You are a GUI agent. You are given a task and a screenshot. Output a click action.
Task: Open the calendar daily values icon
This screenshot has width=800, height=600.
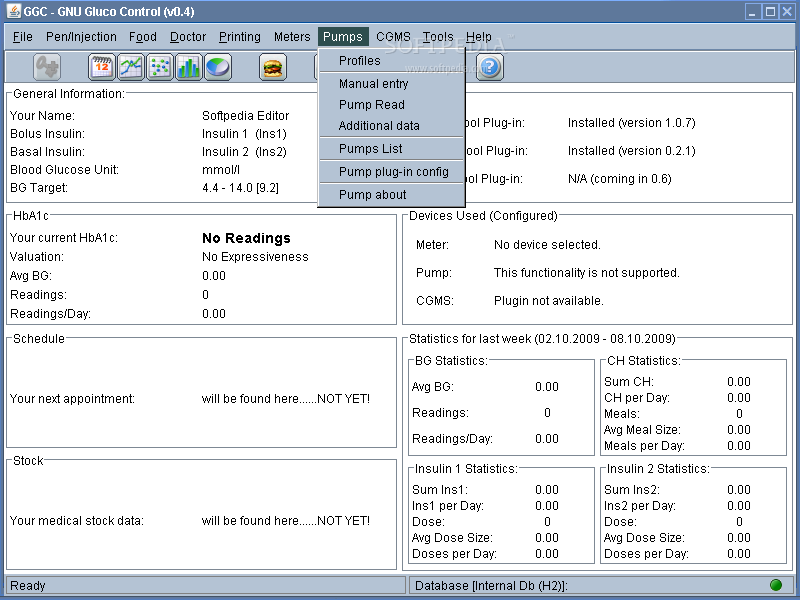(102, 67)
